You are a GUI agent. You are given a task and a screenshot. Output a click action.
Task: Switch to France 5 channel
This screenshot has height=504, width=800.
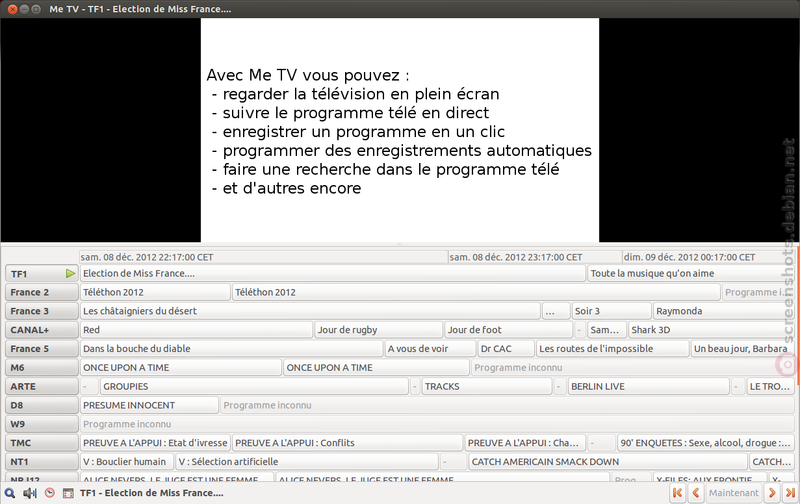tap(41, 349)
